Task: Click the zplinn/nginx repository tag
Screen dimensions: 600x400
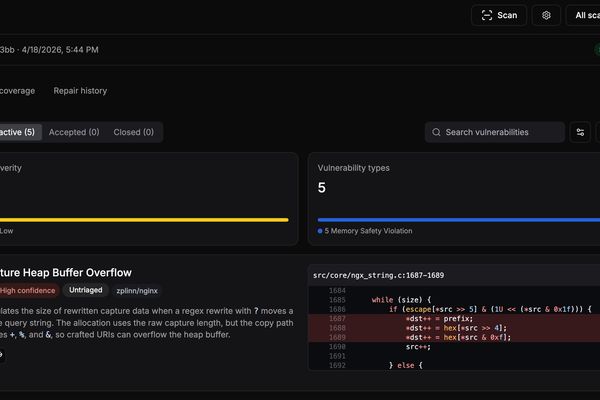Action: 137,291
